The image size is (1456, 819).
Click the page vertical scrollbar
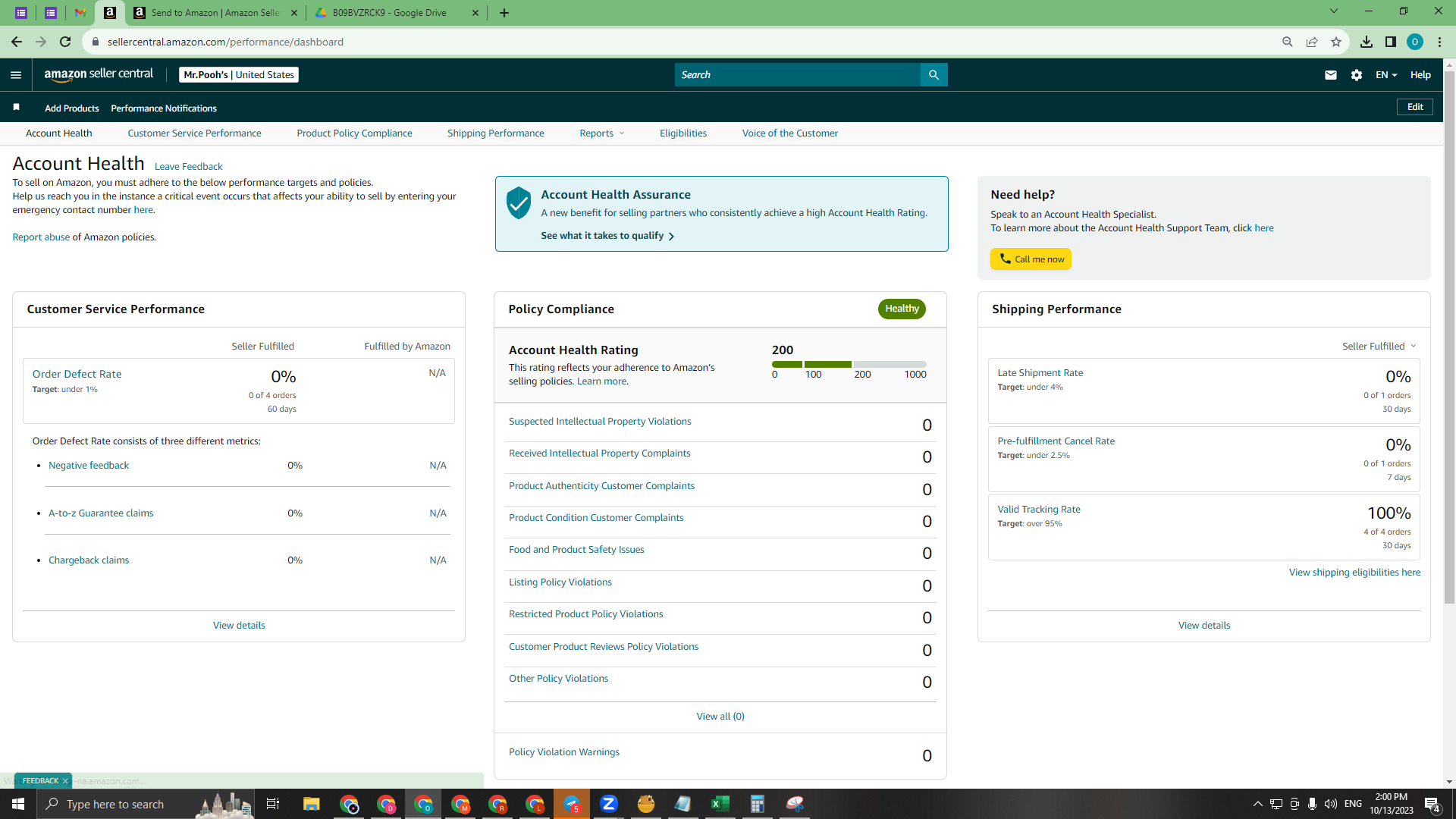coord(1449,337)
